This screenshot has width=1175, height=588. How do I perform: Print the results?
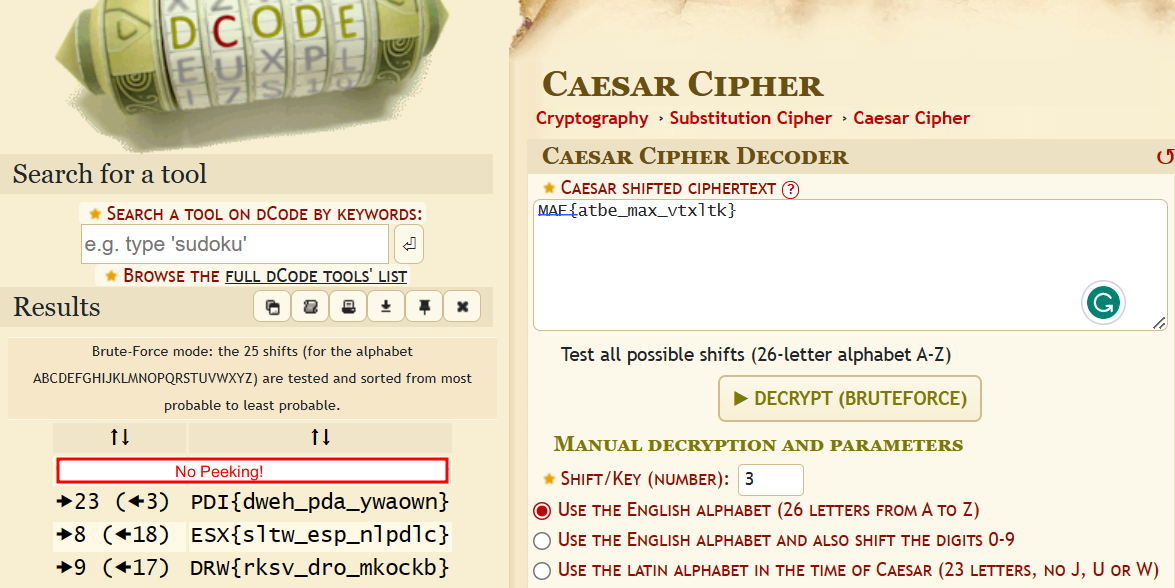coord(348,307)
